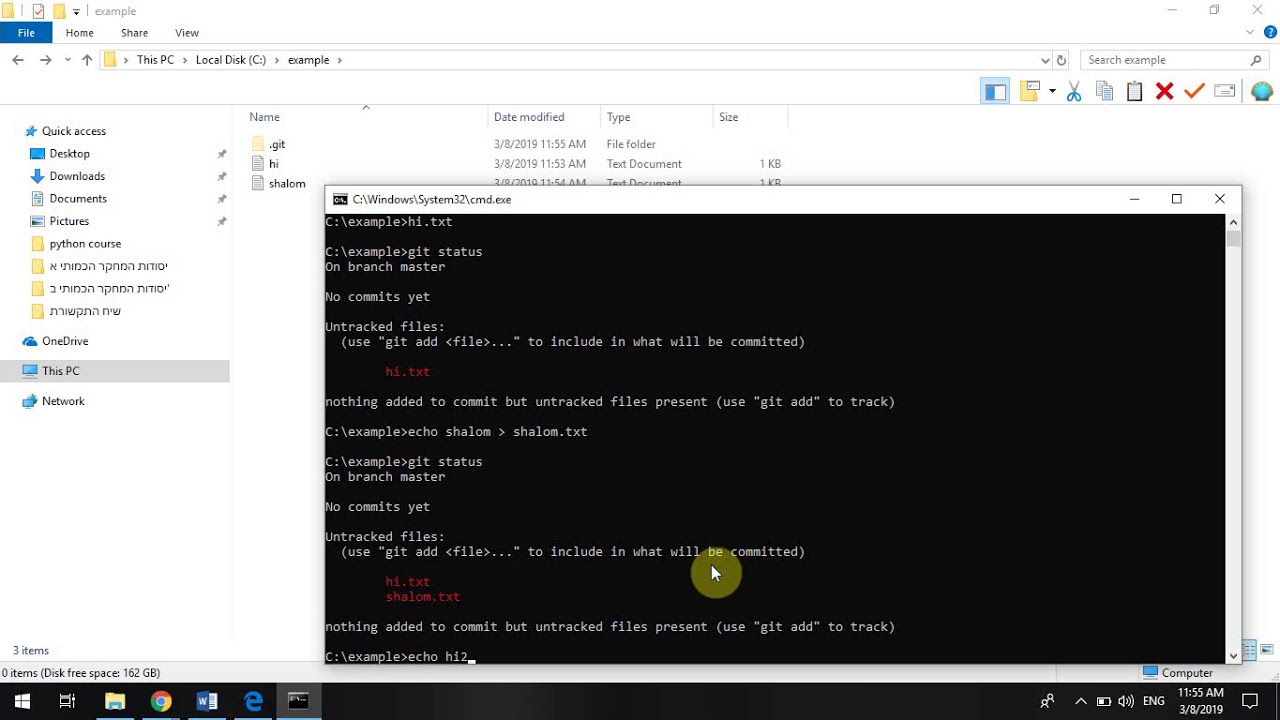The height and width of the screenshot is (720, 1280).
Task: Open the dropdown beside new folder icon
Action: click(1052, 92)
